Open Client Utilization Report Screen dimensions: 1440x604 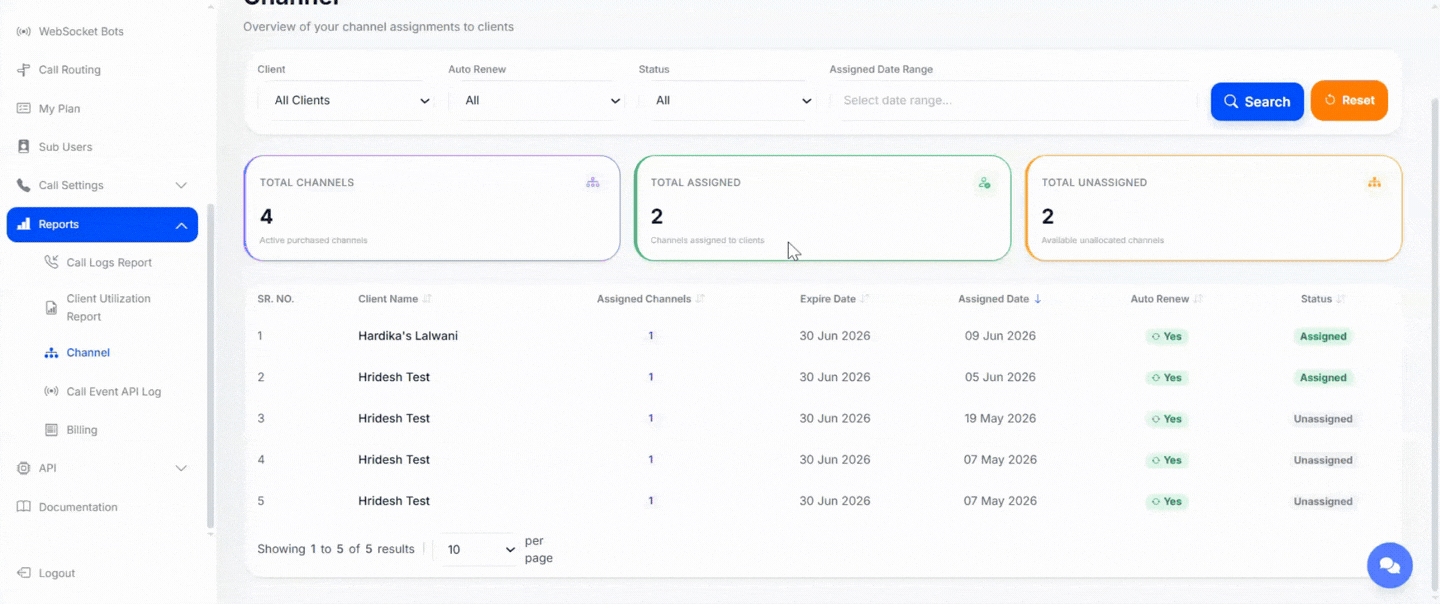tap(108, 307)
